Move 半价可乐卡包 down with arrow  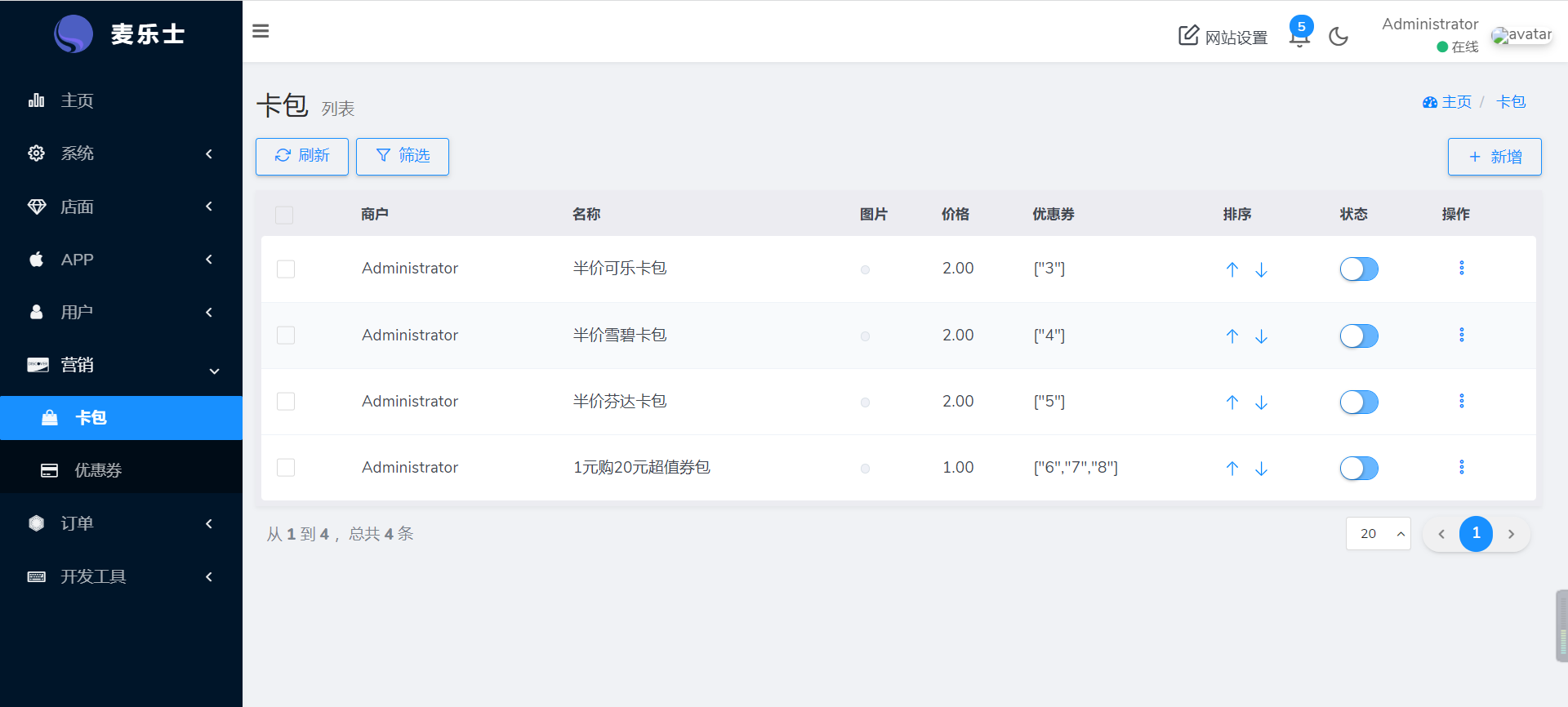click(1261, 269)
